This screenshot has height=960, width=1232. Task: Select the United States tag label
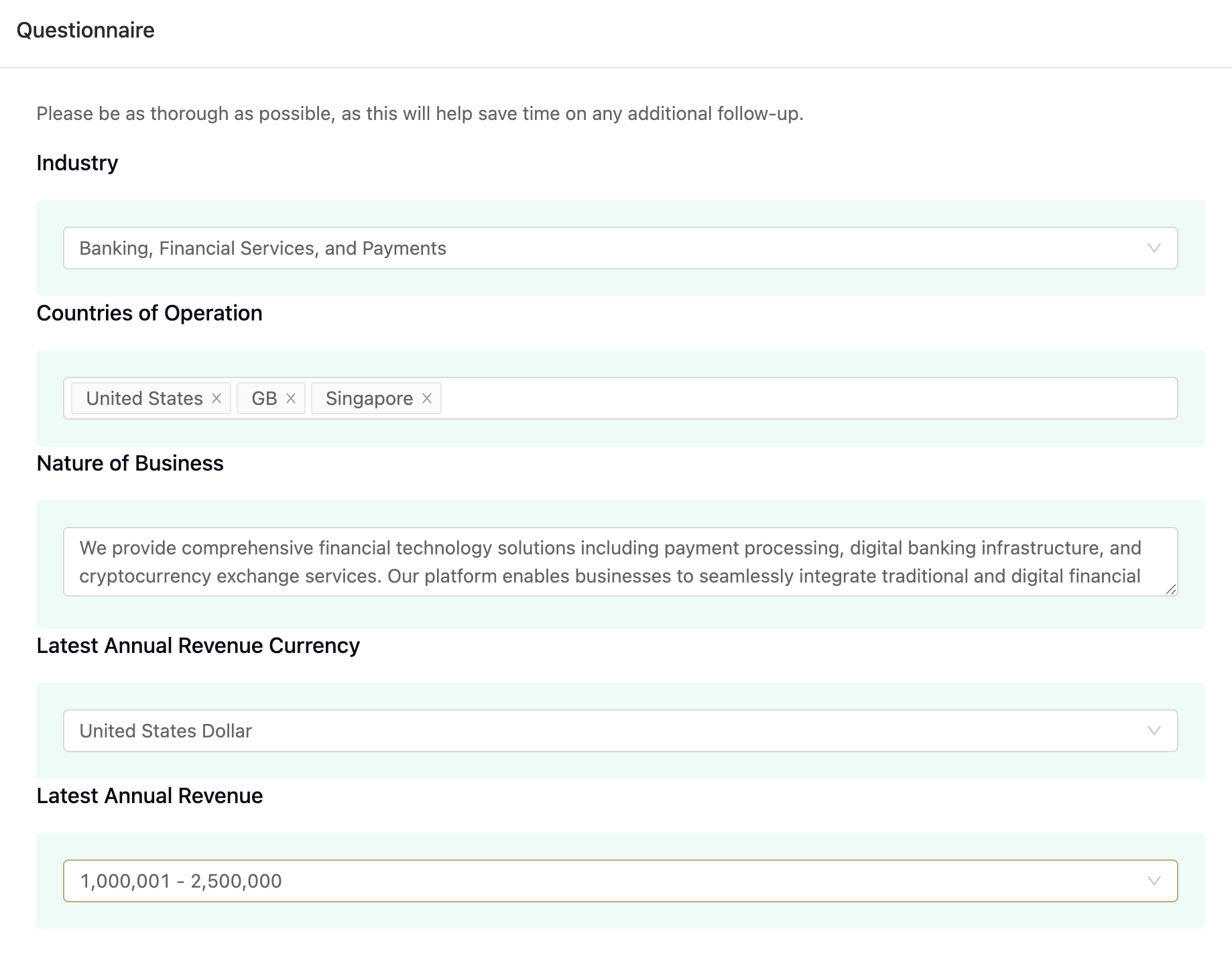[144, 398]
